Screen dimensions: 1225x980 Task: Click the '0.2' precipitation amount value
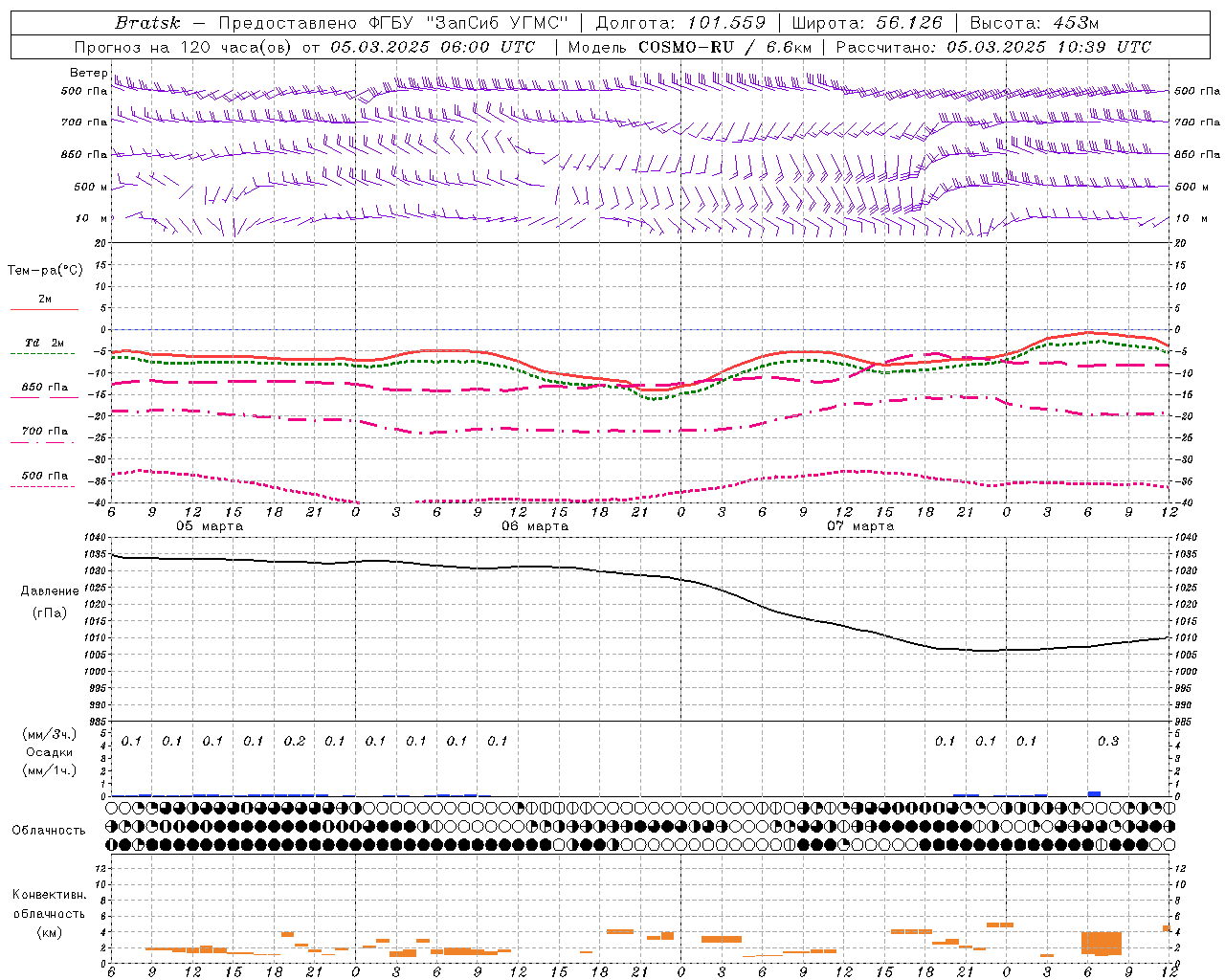coord(294,741)
